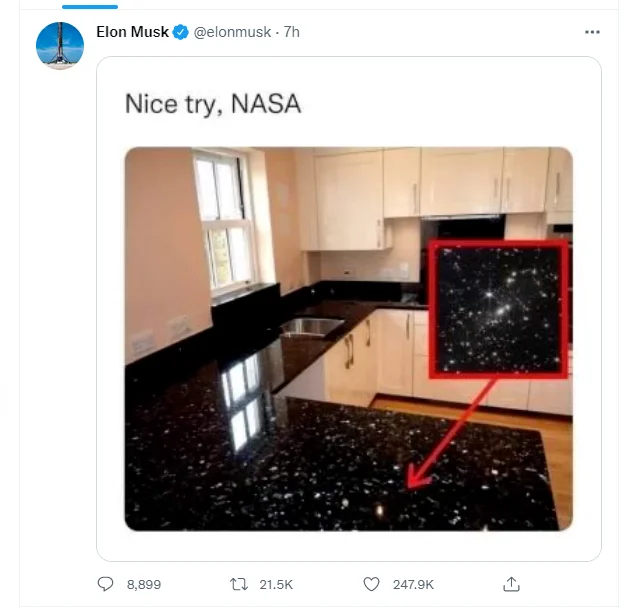The image size is (635, 608).
Task: Open the share icon menu
Action: click(x=511, y=584)
